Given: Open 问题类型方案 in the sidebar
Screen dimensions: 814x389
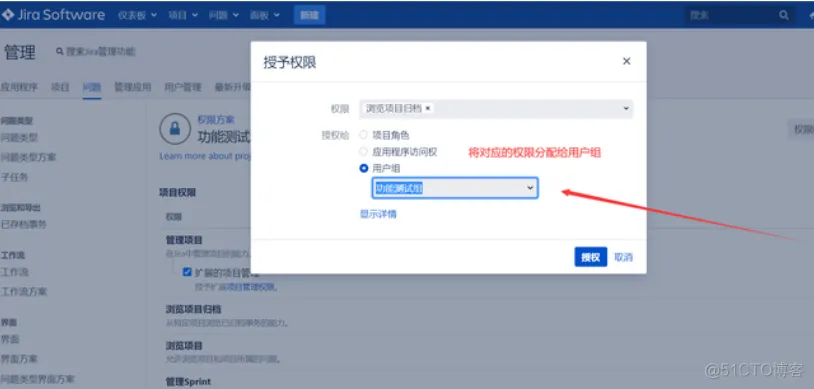Looking at the screenshot, I should click(x=29, y=157).
